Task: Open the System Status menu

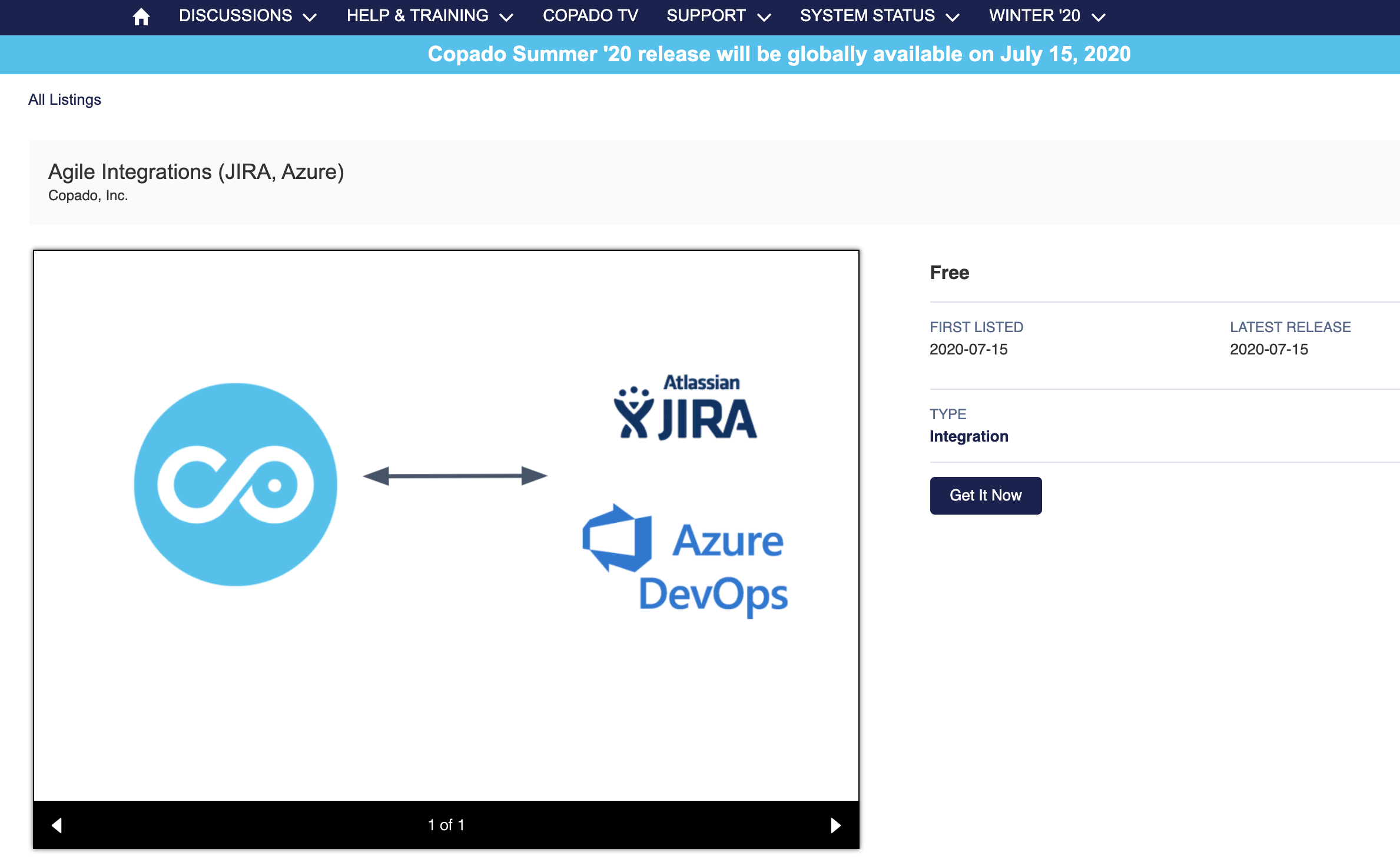Action: 867,15
